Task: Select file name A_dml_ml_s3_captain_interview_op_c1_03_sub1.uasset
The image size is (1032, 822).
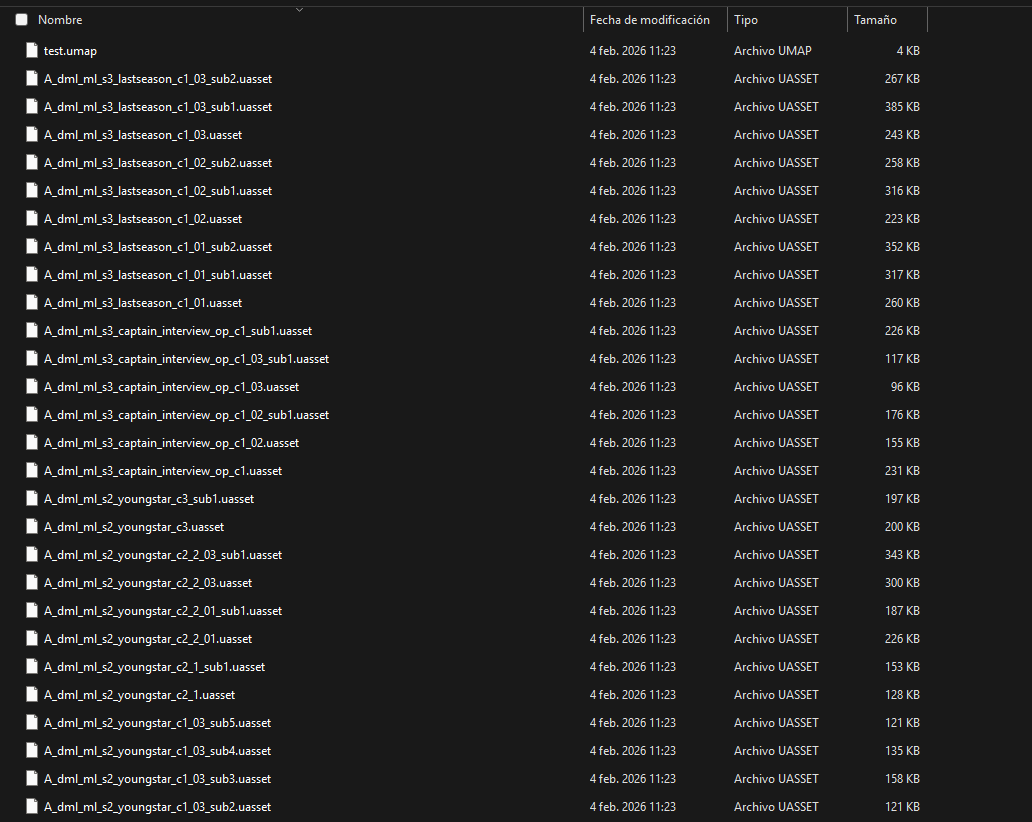Action: (x=186, y=359)
